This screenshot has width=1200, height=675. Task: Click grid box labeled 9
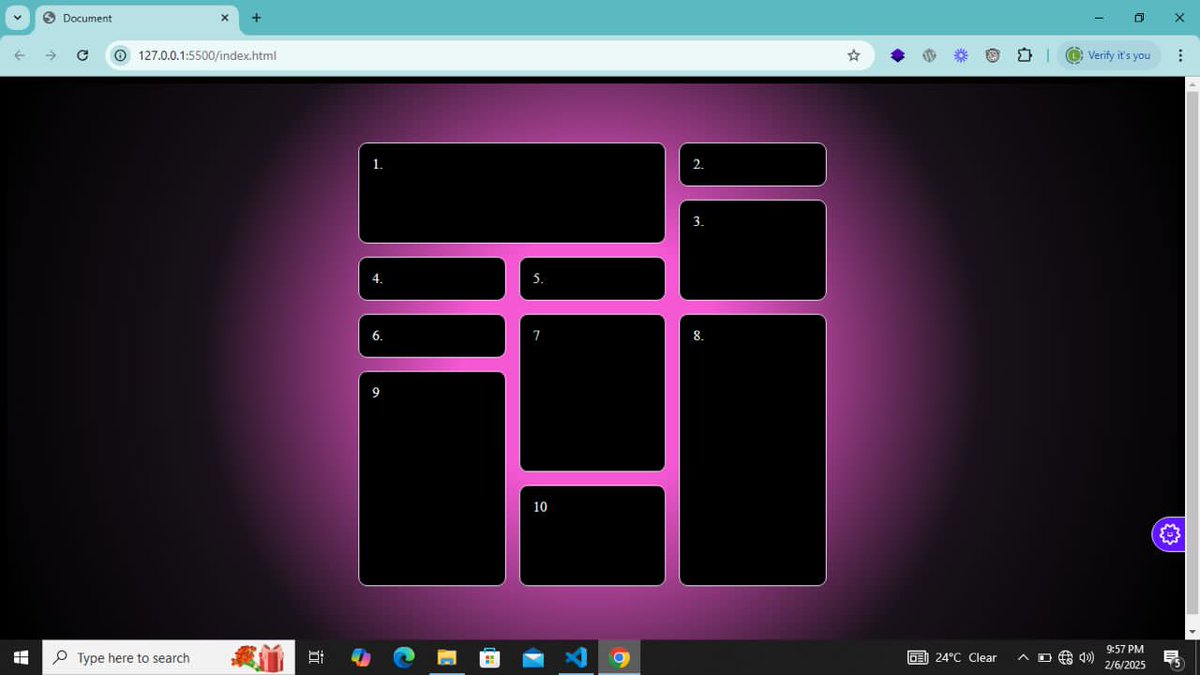tap(432, 479)
